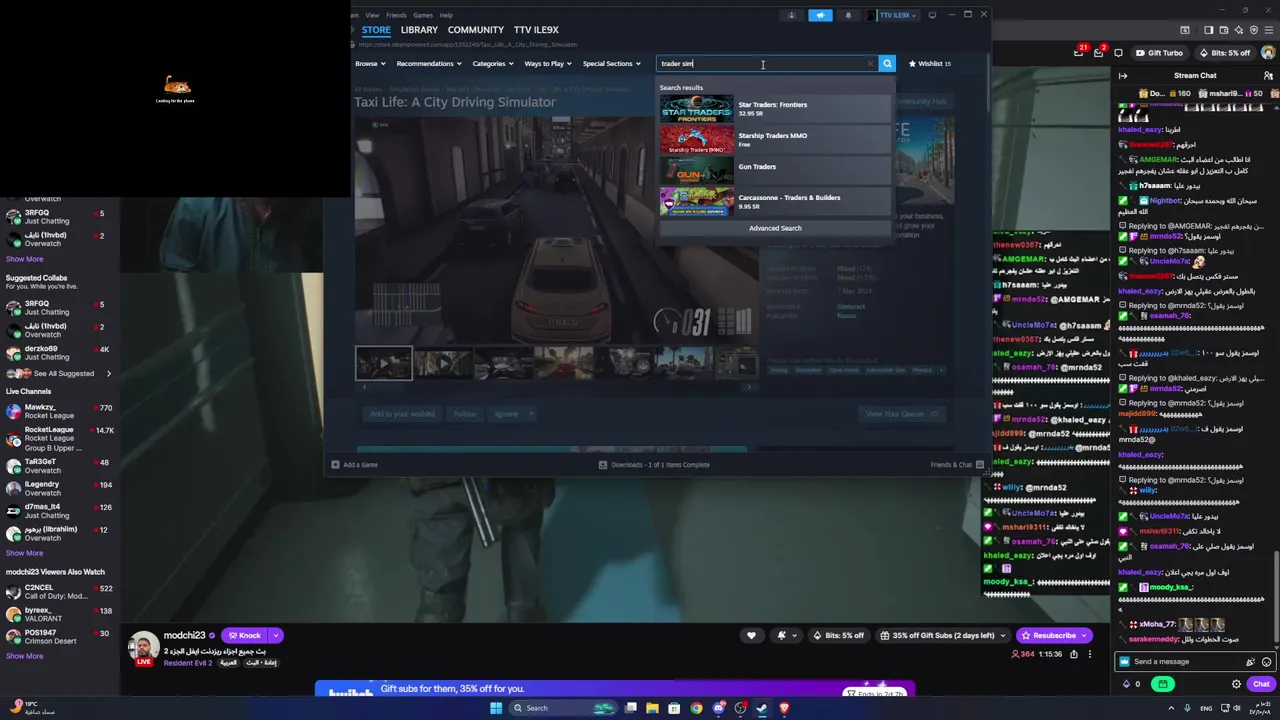Expand the Recommendations dropdown
The height and width of the screenshot is (720, 1280).
point(428,64)
